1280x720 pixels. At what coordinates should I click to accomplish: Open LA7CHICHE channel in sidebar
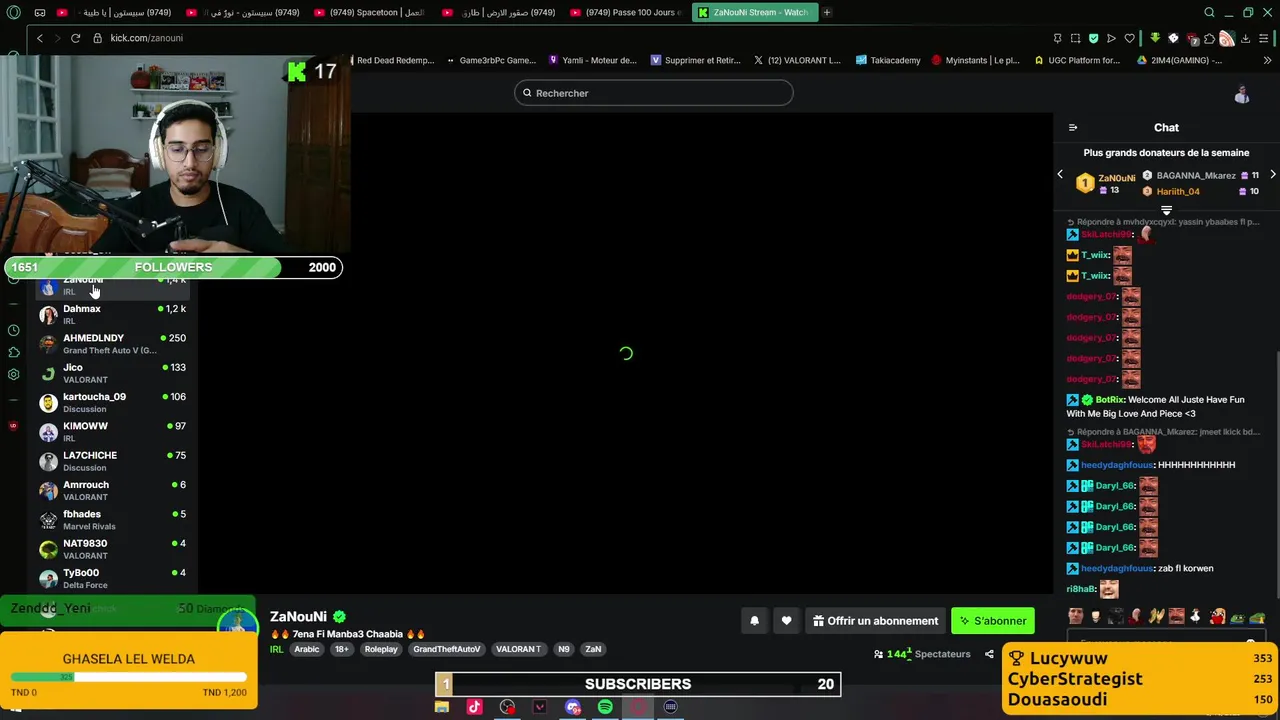coord(113,461)
